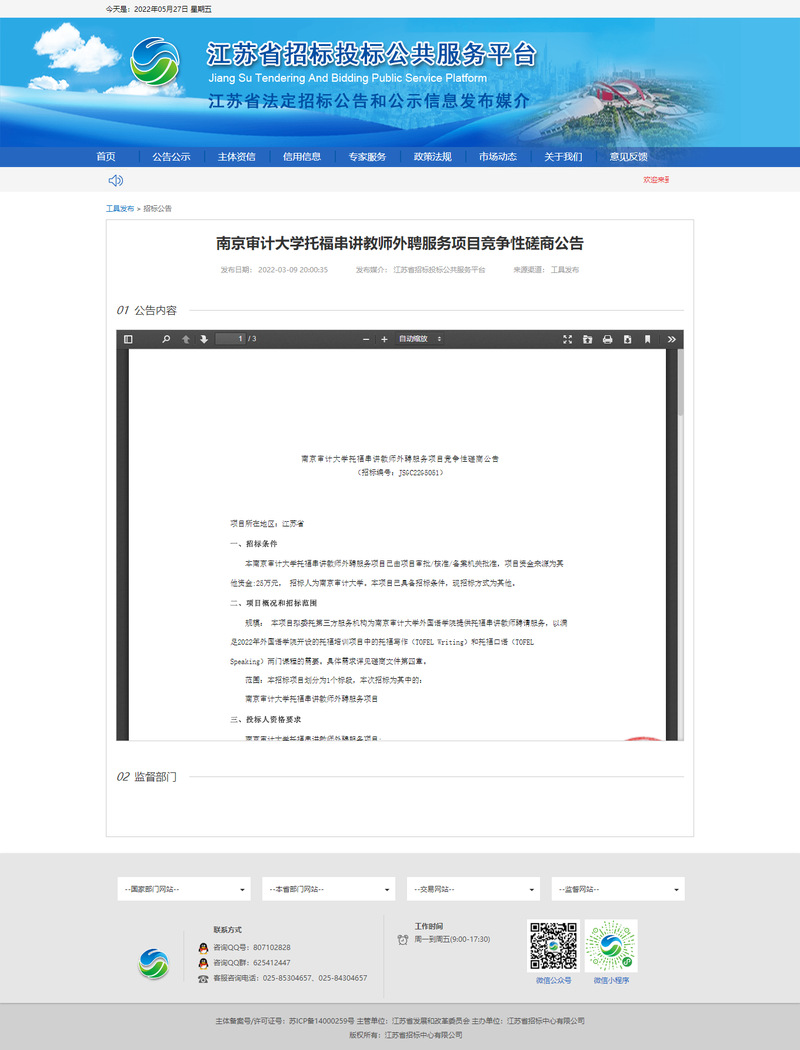Go to the next PDF page
Viewport: 800px width, 1050px height.
pyautogui.click(x=203, y=339)
